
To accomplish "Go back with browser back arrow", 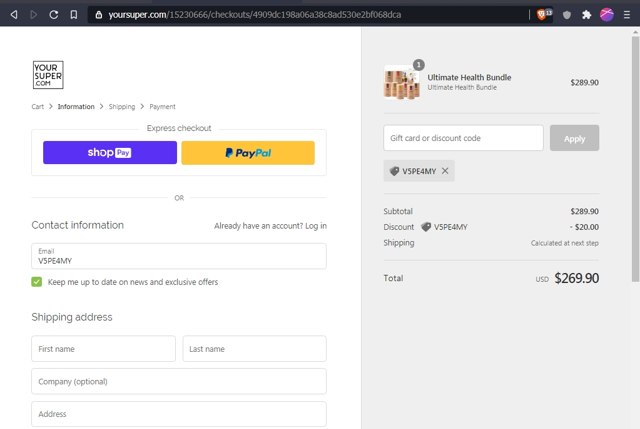I will click(14, 15).
